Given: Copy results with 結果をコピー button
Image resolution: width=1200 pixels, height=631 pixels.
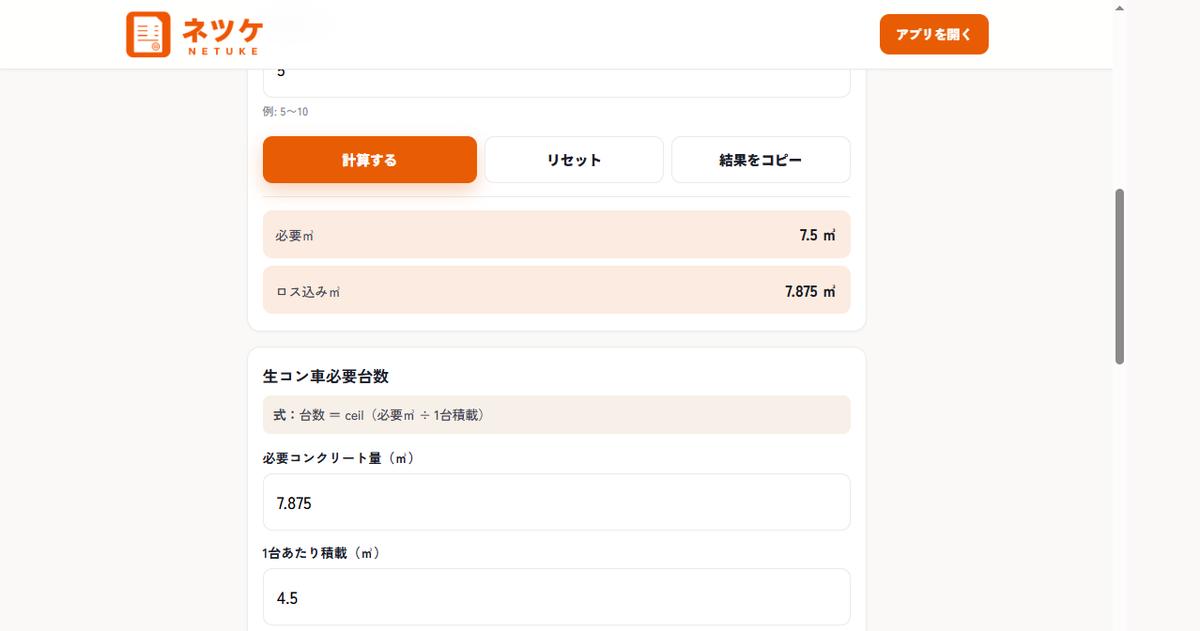Looking at the screenshot, I should pos(761,160).
